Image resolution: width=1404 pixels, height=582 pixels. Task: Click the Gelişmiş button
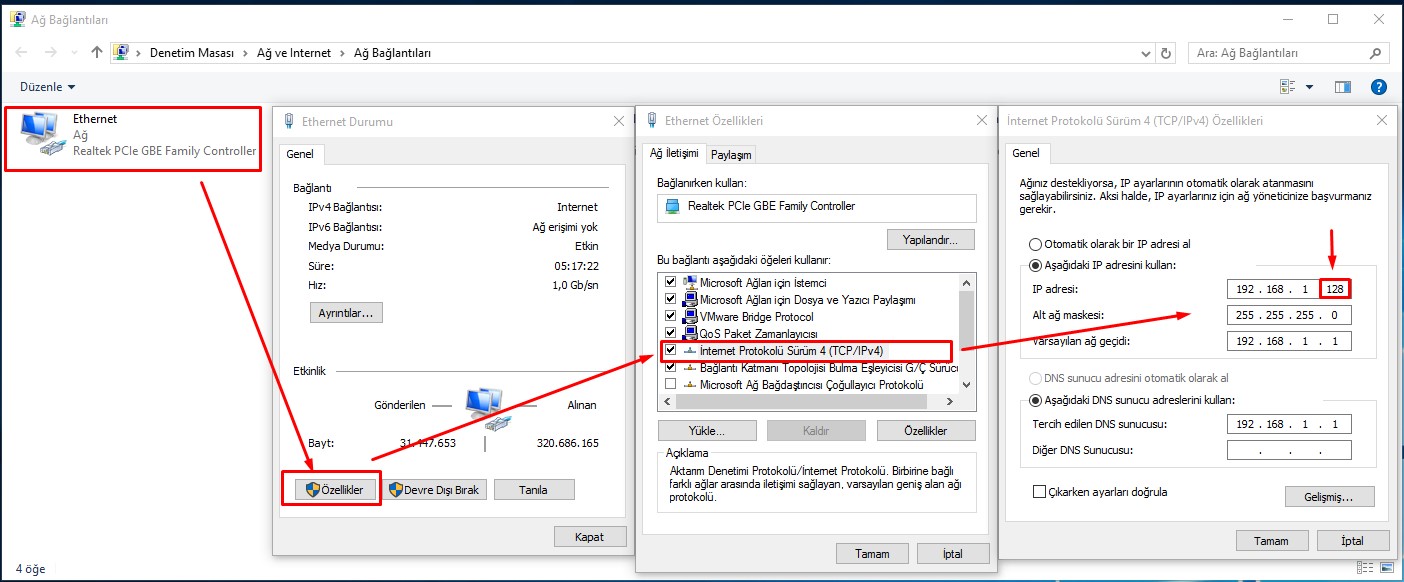pyautogui.click(x=1329, y=497)
